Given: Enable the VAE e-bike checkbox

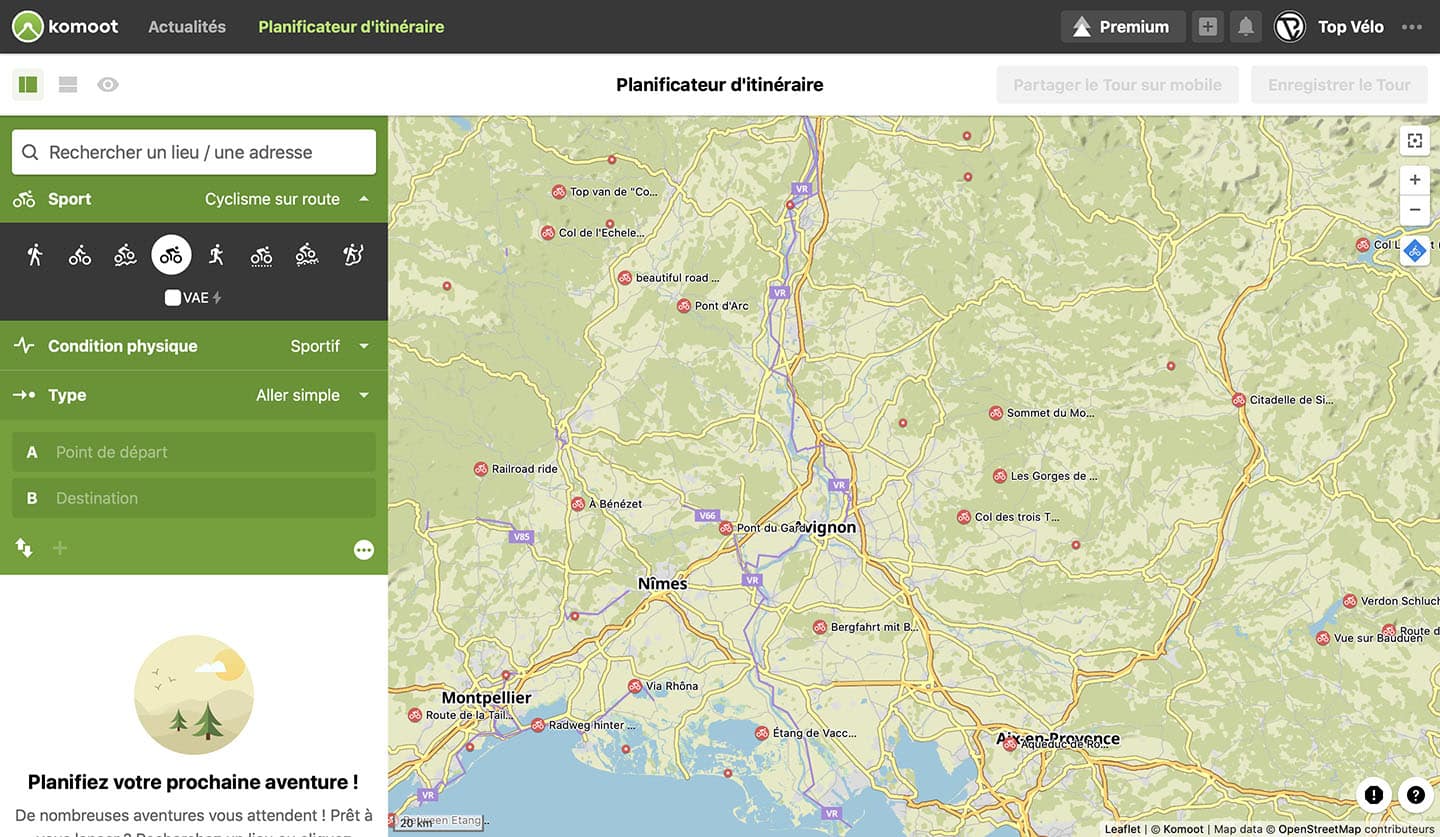Looking at the screenshot, I should 173,298.
